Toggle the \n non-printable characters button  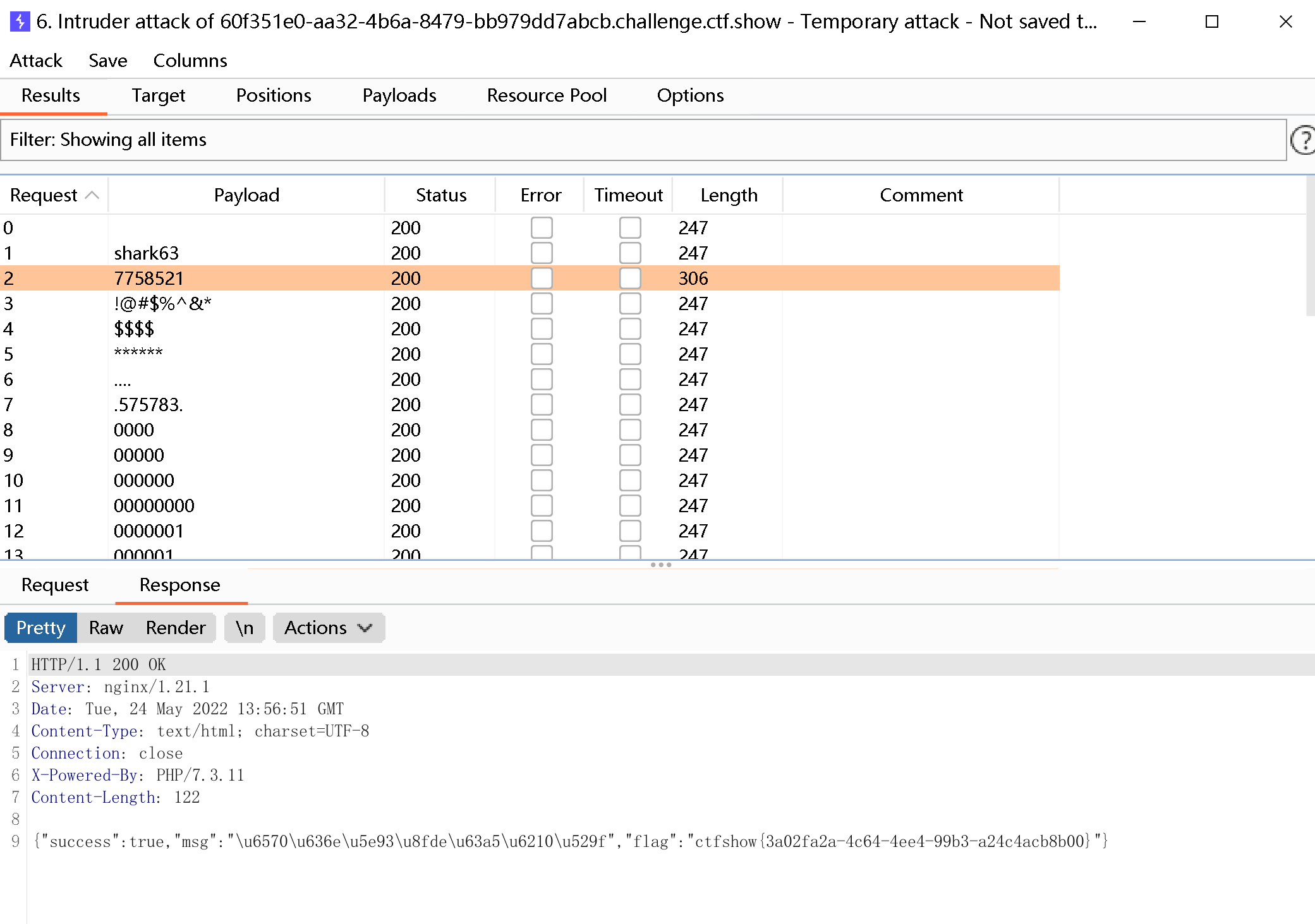click(x=245, y=628)
